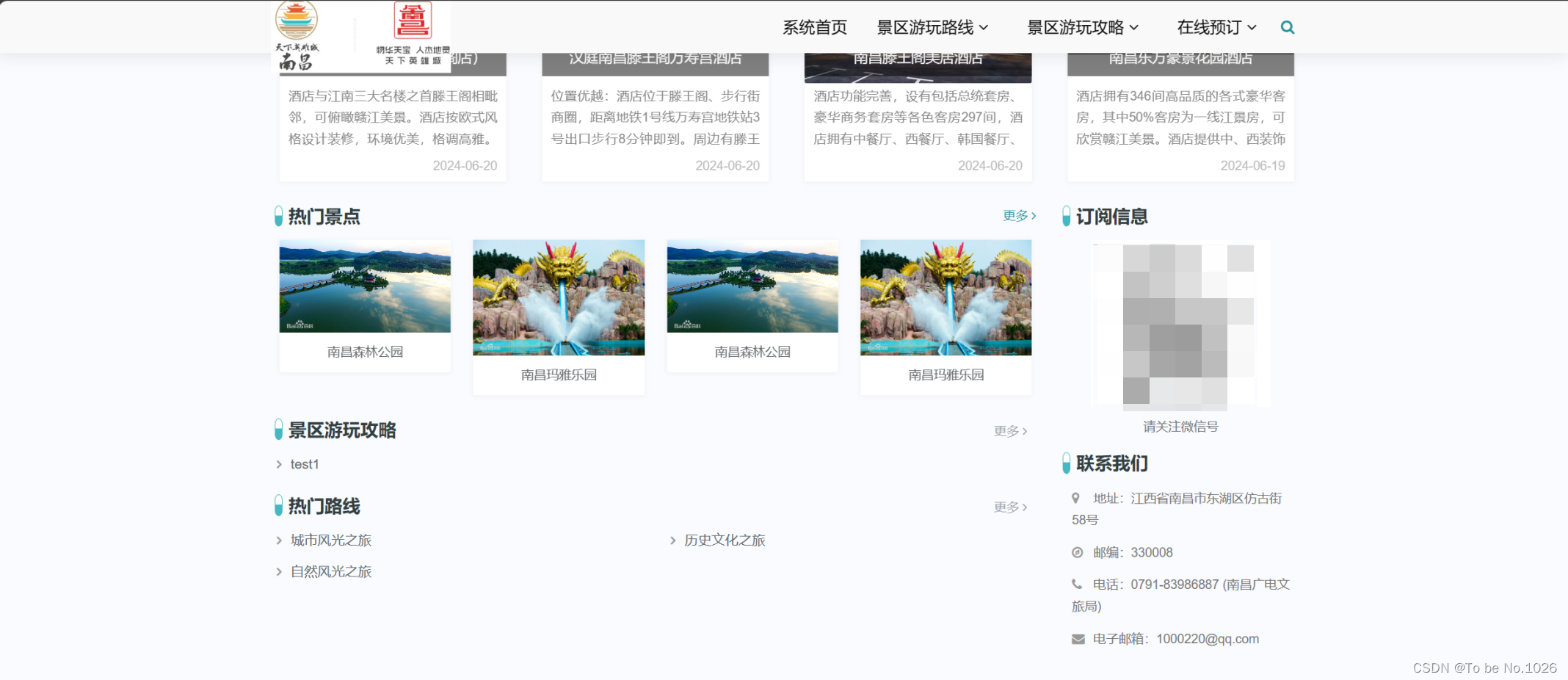
Task: Click the phone icon beside 0791-83986887
Action: 1076,584
